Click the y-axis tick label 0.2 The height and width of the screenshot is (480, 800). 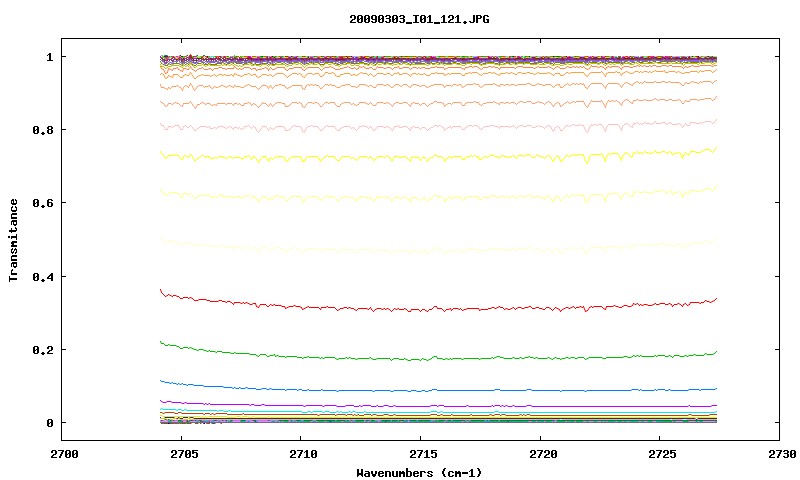tap(43, 350)
